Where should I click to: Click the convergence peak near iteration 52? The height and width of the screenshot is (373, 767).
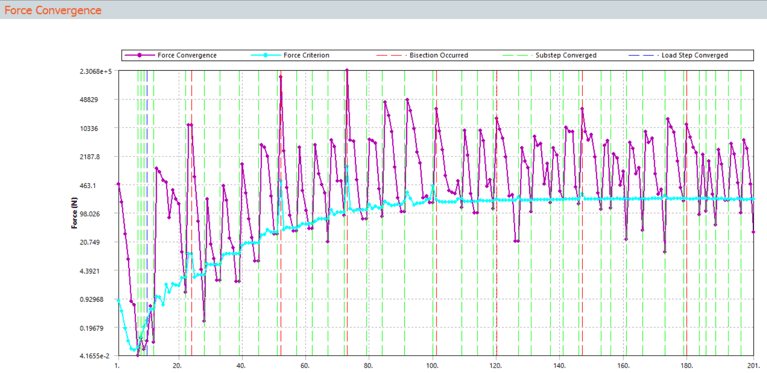pos(280,77)
